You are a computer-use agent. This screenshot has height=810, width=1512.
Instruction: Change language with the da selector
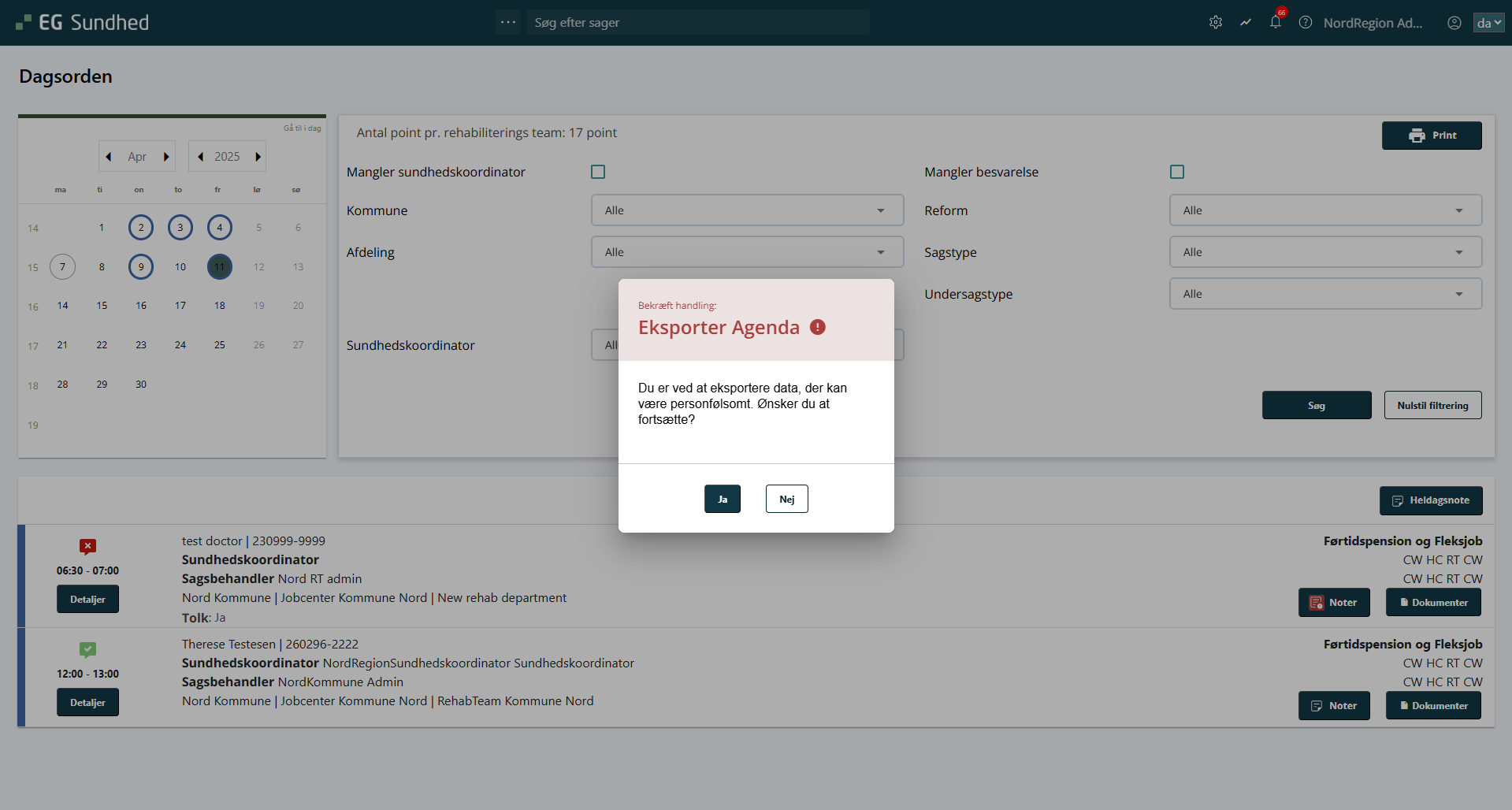1488,23
